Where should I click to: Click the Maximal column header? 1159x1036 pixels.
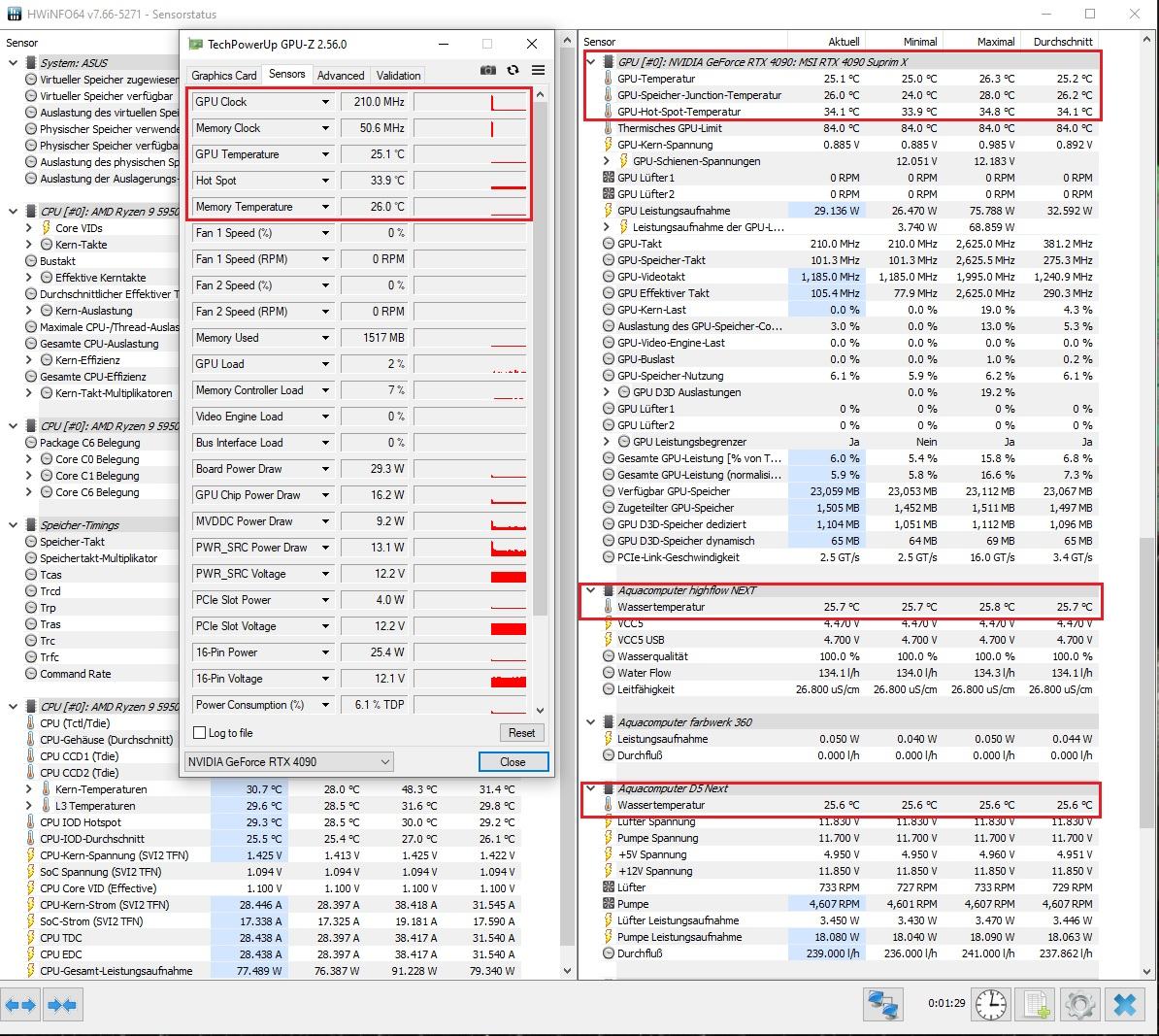982,42
